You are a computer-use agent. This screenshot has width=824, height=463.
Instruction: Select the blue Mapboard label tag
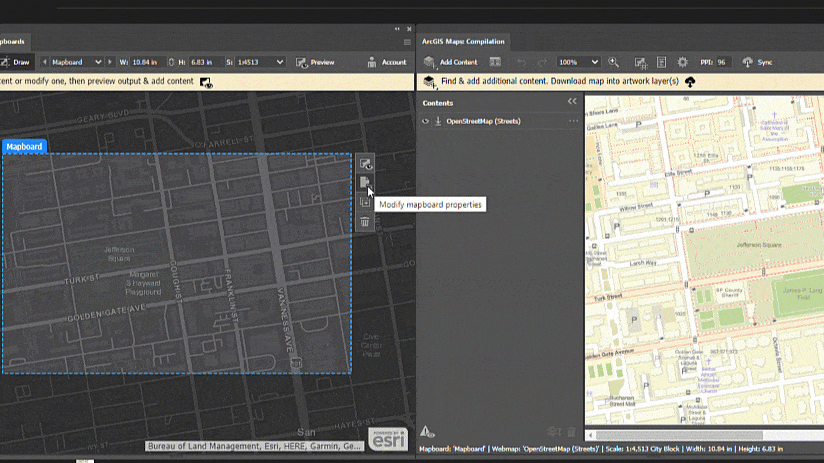24,147
